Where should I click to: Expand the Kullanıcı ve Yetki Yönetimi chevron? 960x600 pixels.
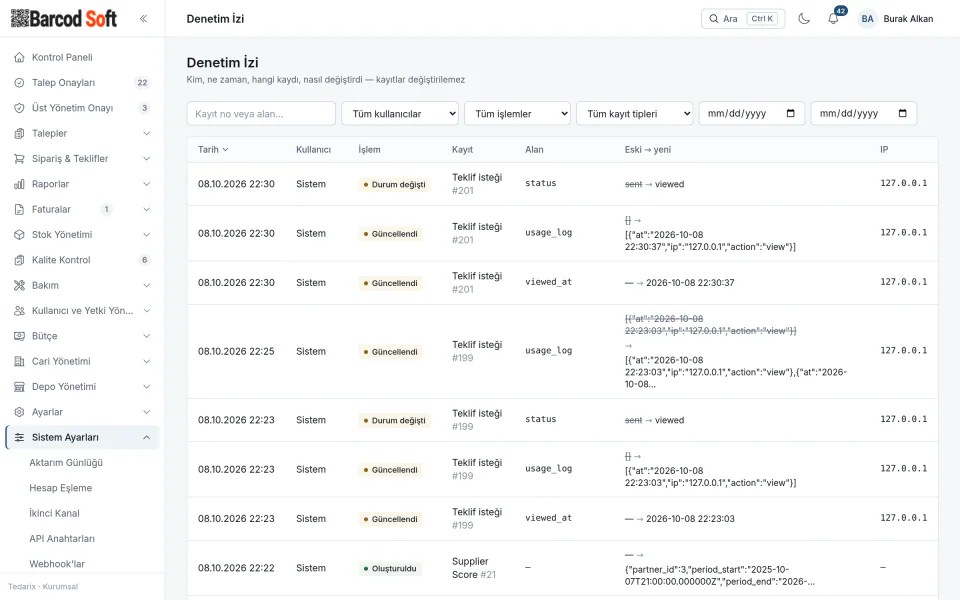(x=147, y=310)
